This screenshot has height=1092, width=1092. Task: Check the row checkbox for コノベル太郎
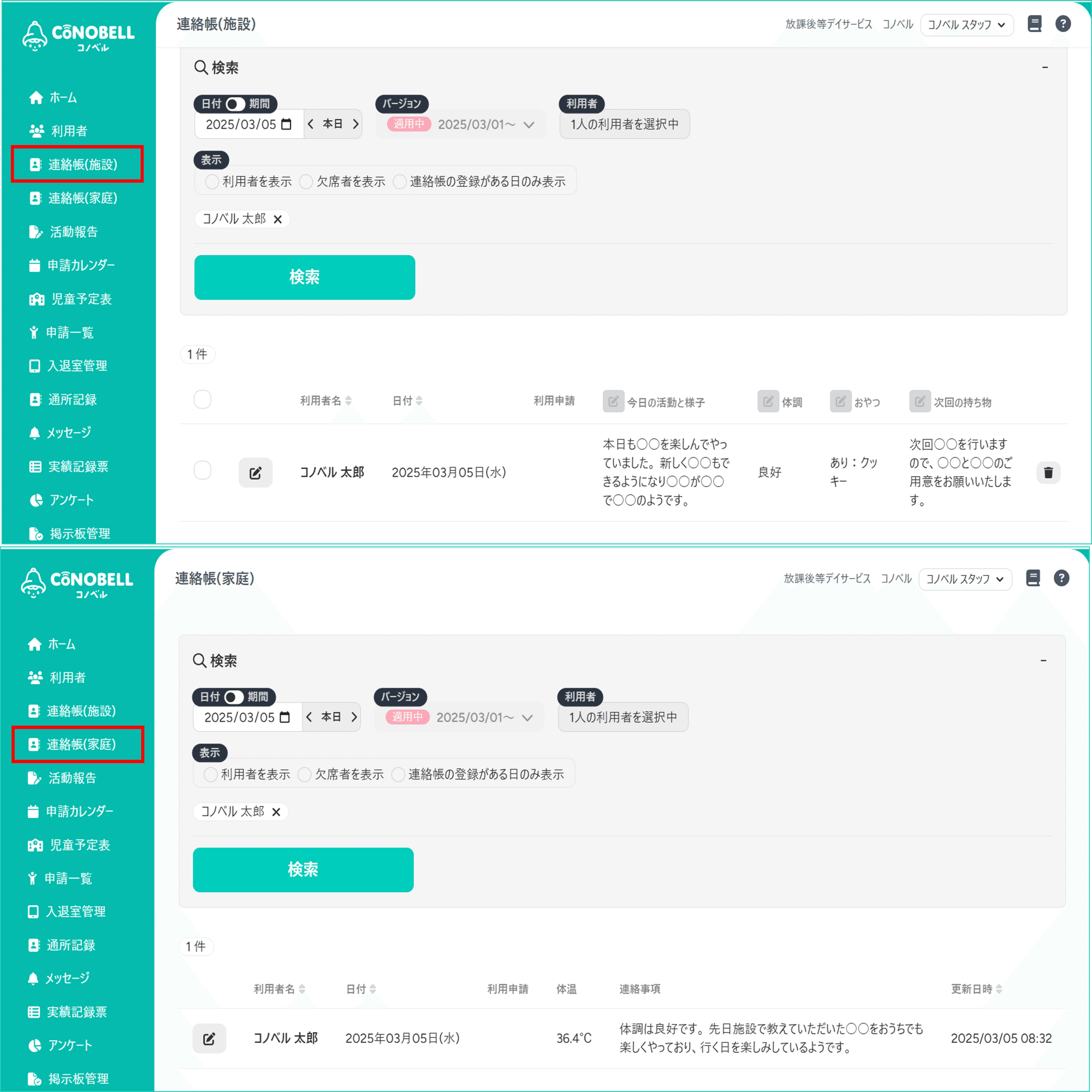coord(203,470)
